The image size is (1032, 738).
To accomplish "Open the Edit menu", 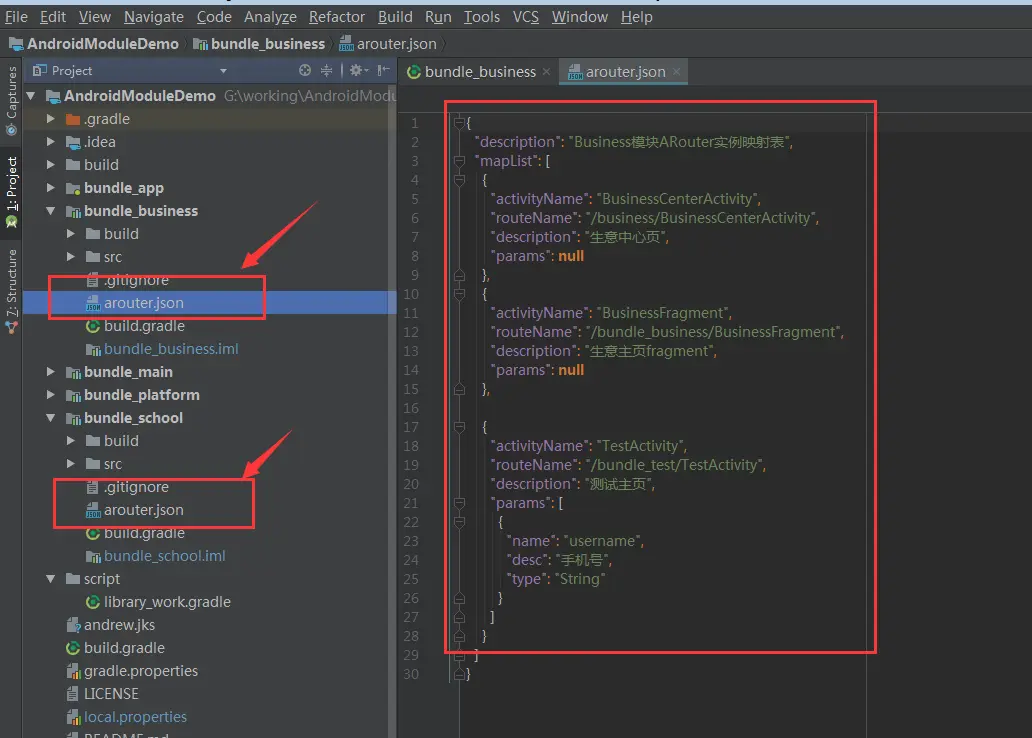I will (x=53, y=16).
